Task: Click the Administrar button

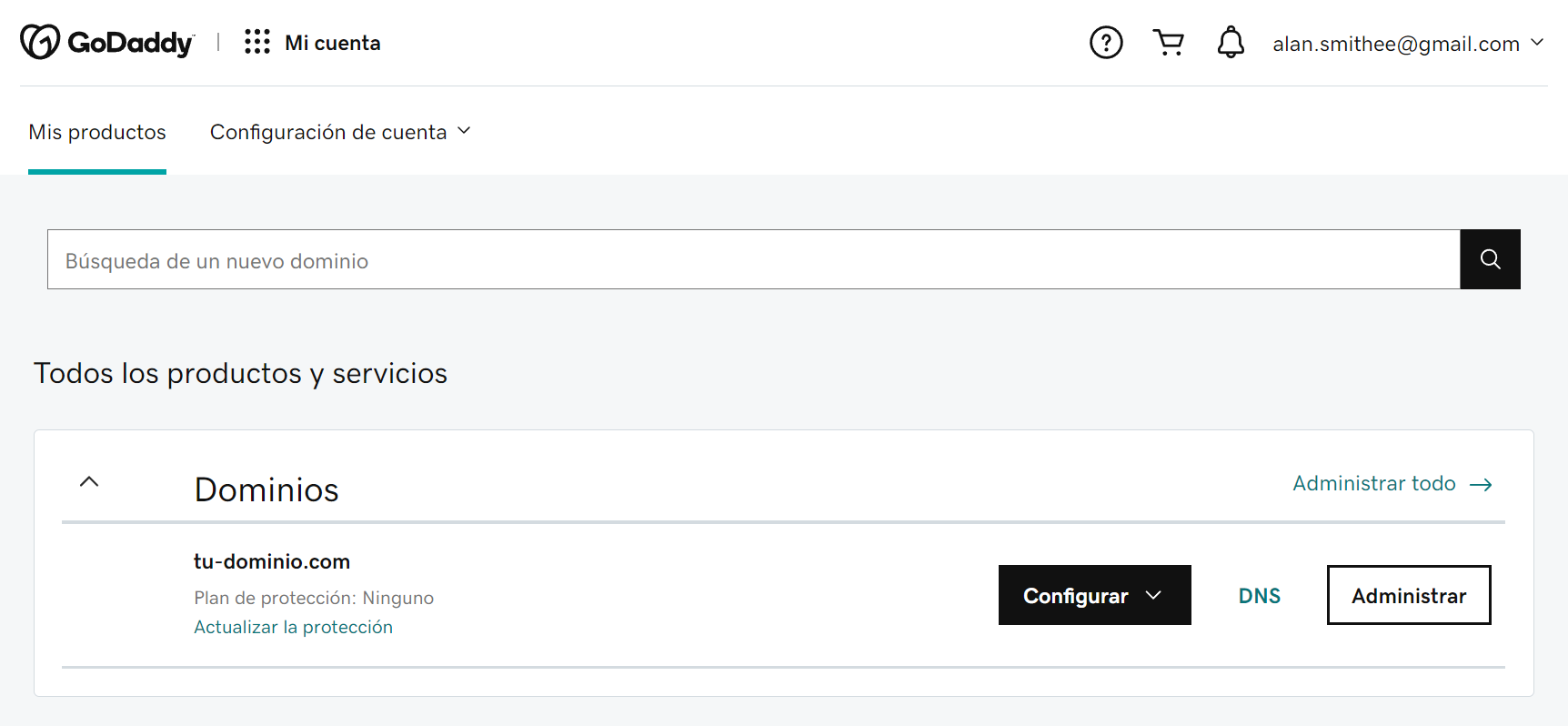Action: click(x=1409, y=595)
